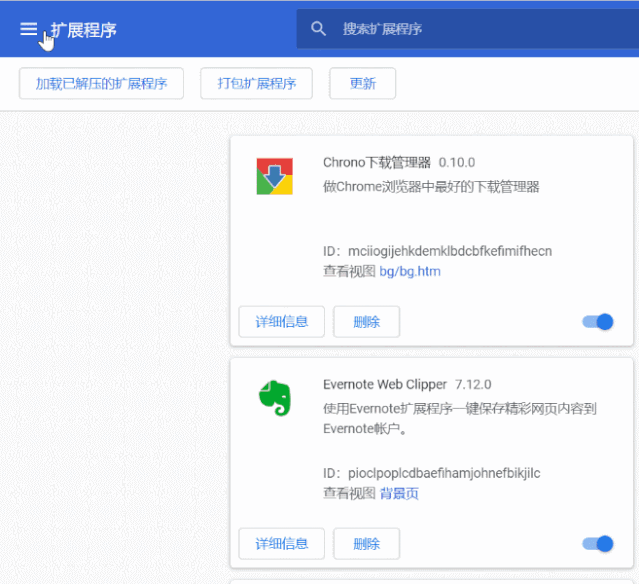Click the Chrono download manager icon
639x584 pixels.
pos(275,176)
